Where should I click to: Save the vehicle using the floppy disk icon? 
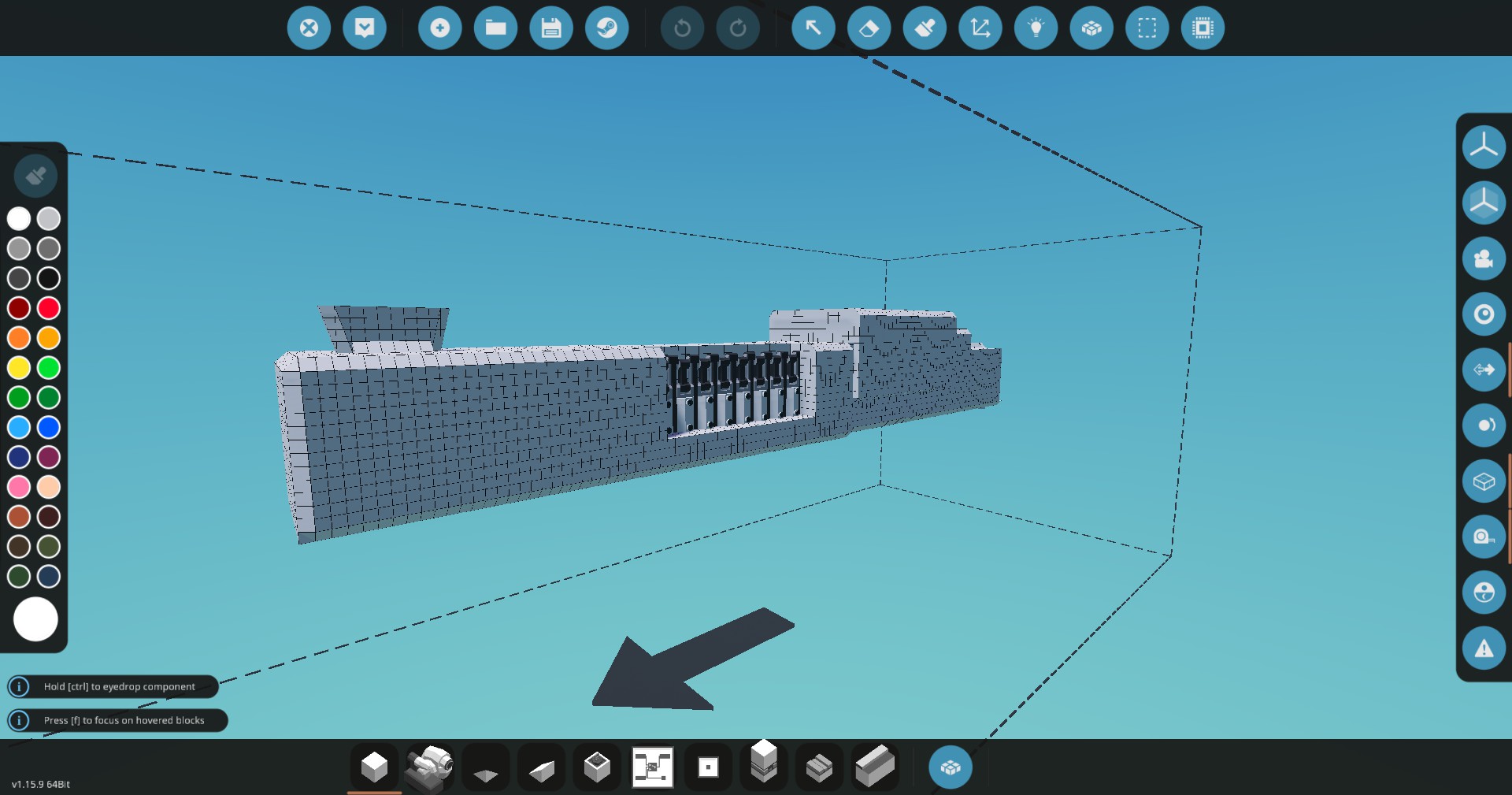tap(551, 28)
